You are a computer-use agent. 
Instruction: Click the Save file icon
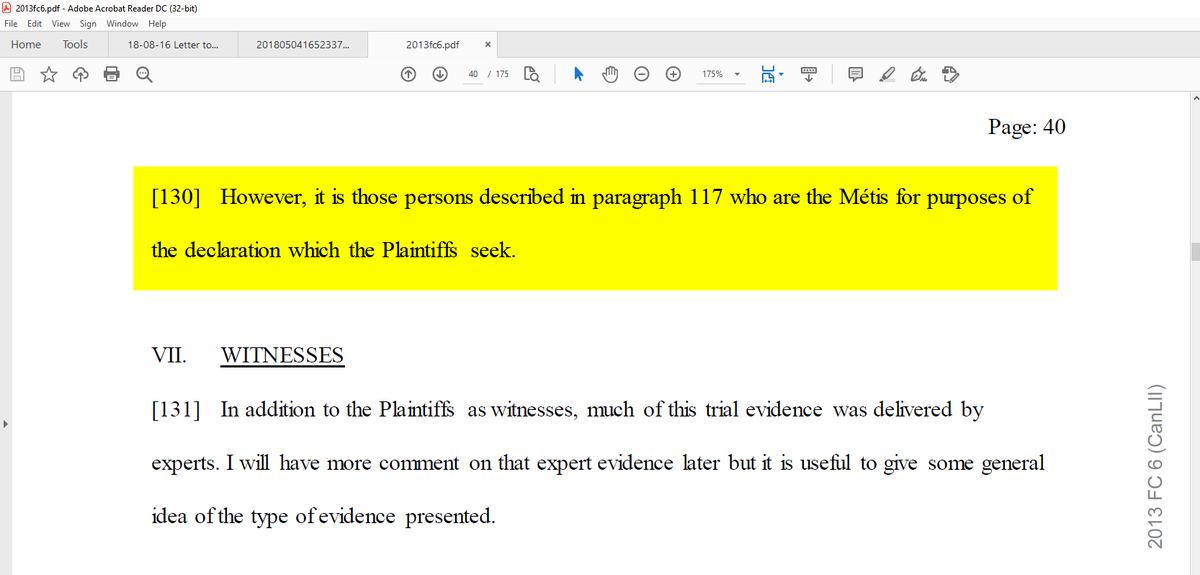(17, 74)
